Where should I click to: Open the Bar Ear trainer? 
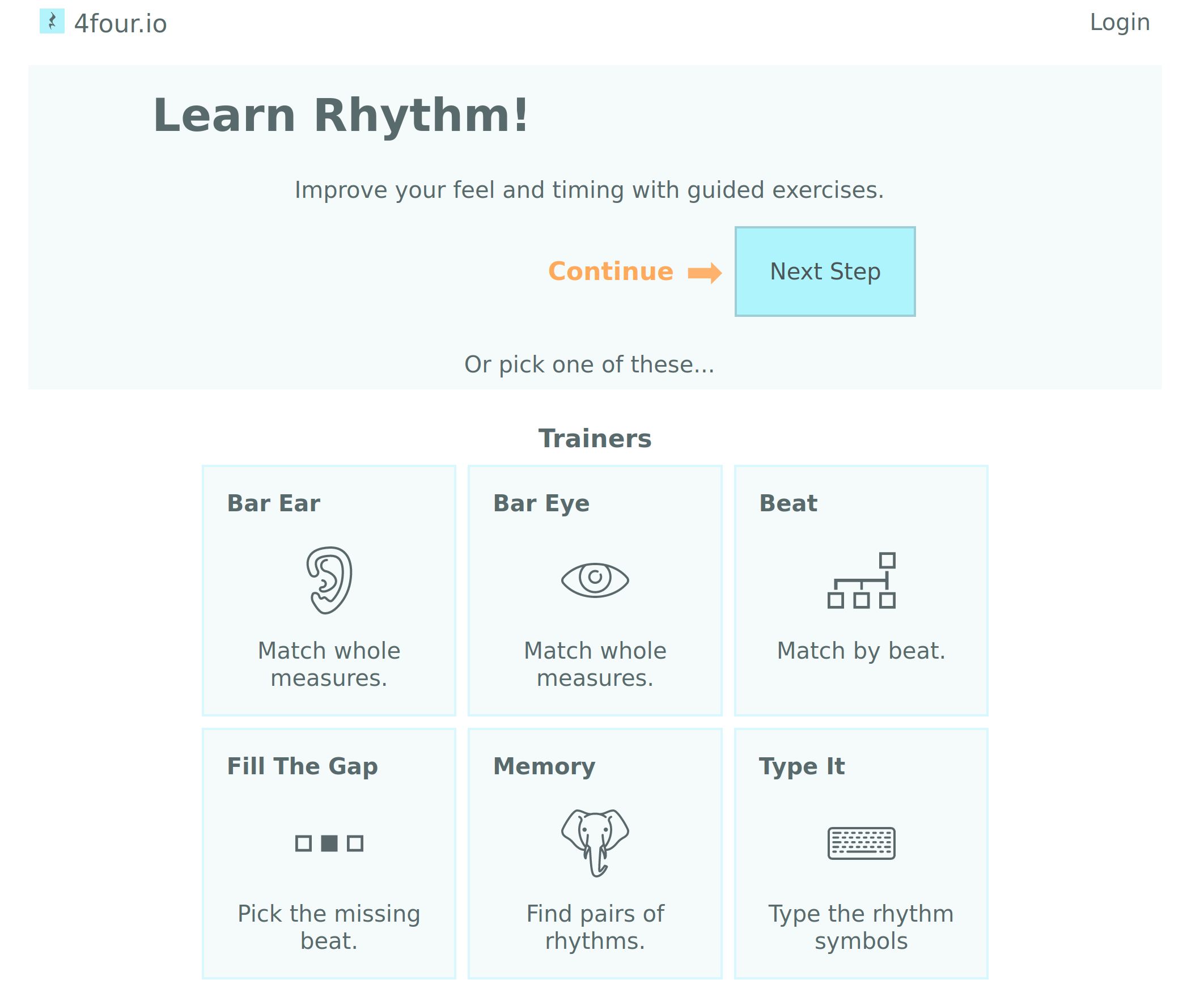329,589
